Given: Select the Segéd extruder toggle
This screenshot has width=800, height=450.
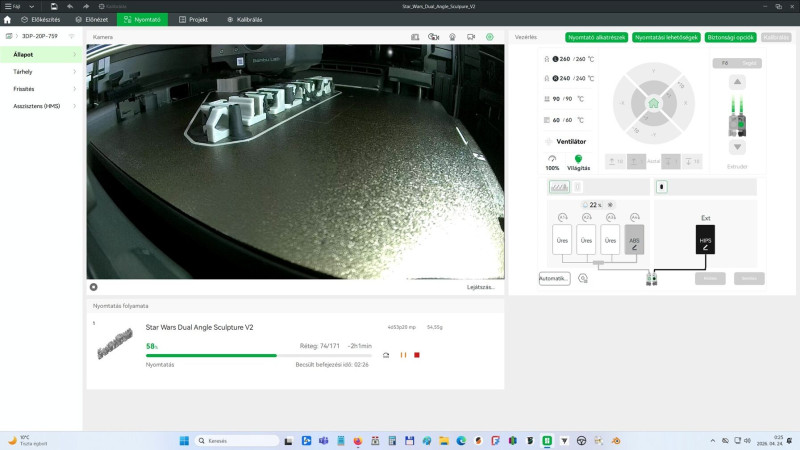Looking at the screenshot, I should coord(749,63).
